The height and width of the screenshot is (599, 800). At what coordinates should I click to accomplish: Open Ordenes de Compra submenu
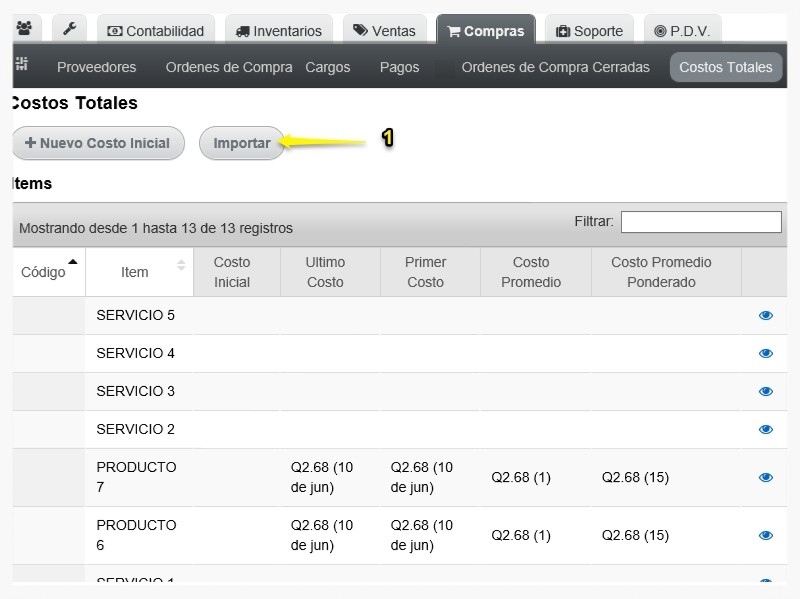point(229,67)
